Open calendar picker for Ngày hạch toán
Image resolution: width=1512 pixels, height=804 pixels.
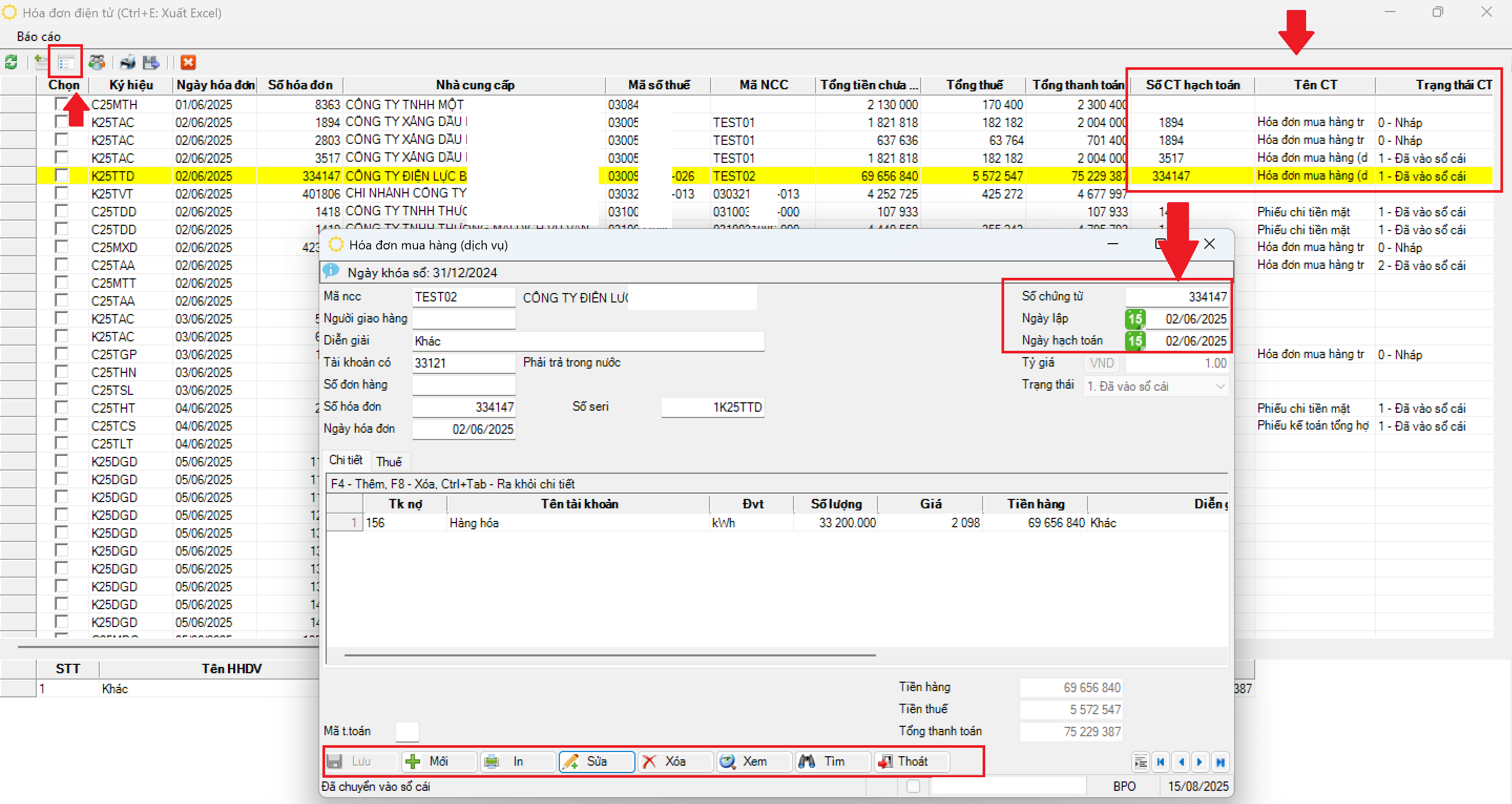1134,340
